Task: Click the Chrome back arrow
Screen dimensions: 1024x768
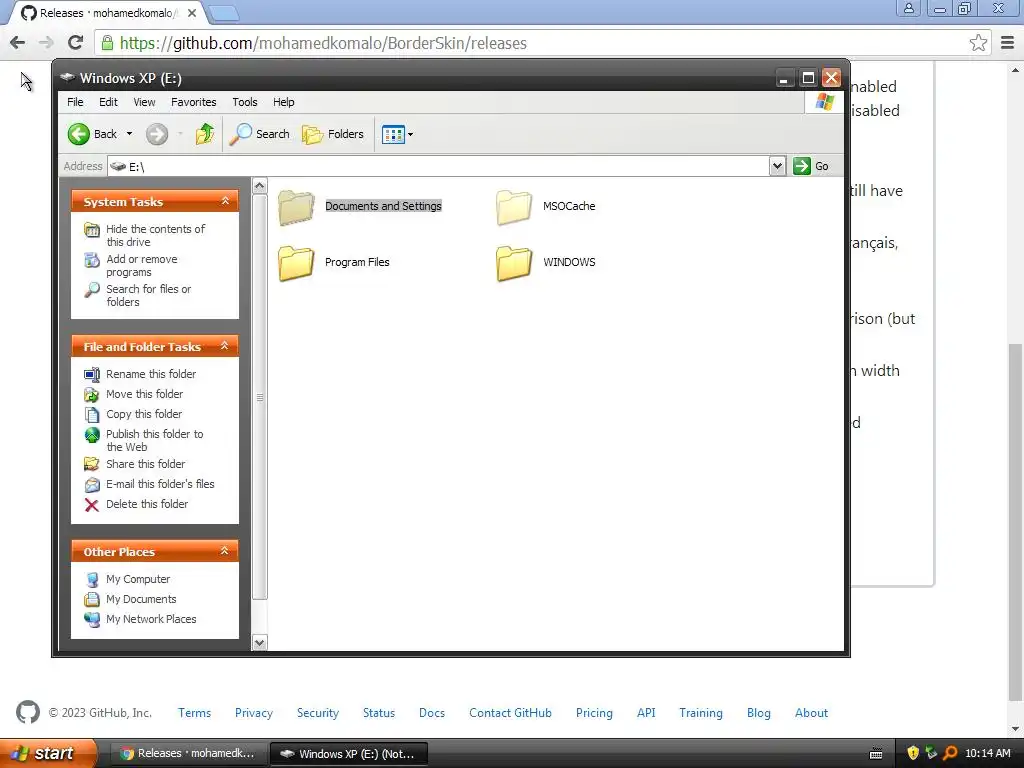Action: [18, 43]
